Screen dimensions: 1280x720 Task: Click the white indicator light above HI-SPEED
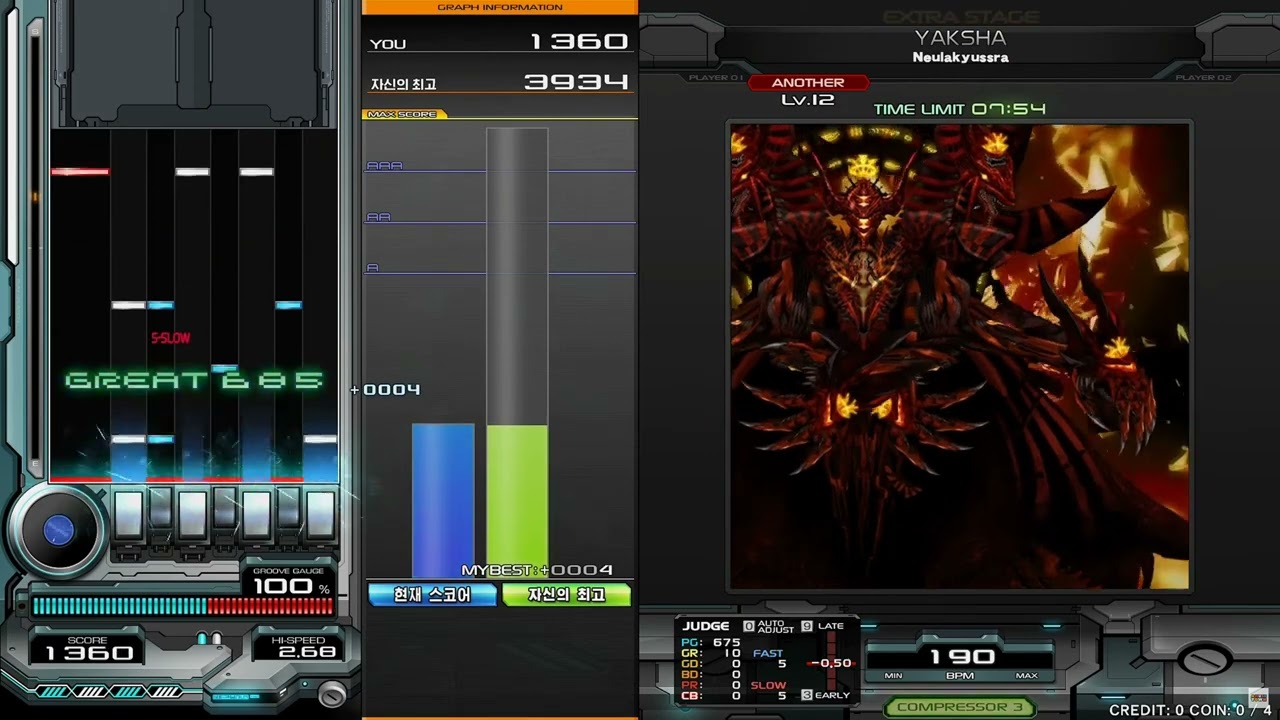(215, 638)
